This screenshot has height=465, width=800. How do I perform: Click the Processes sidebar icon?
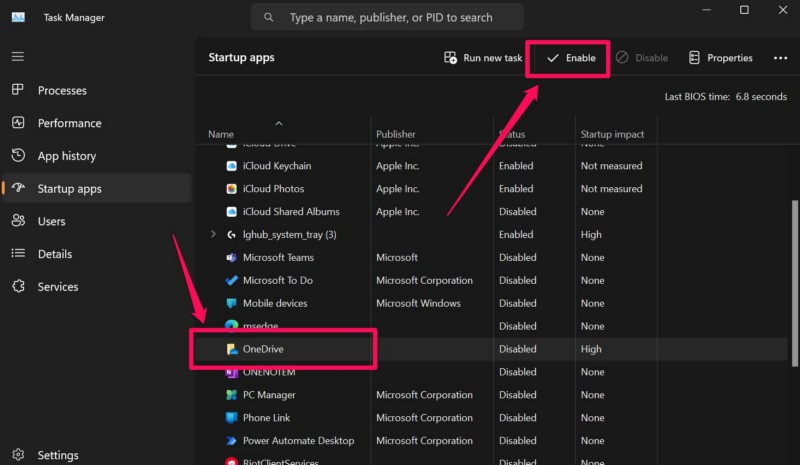point(18,90)
